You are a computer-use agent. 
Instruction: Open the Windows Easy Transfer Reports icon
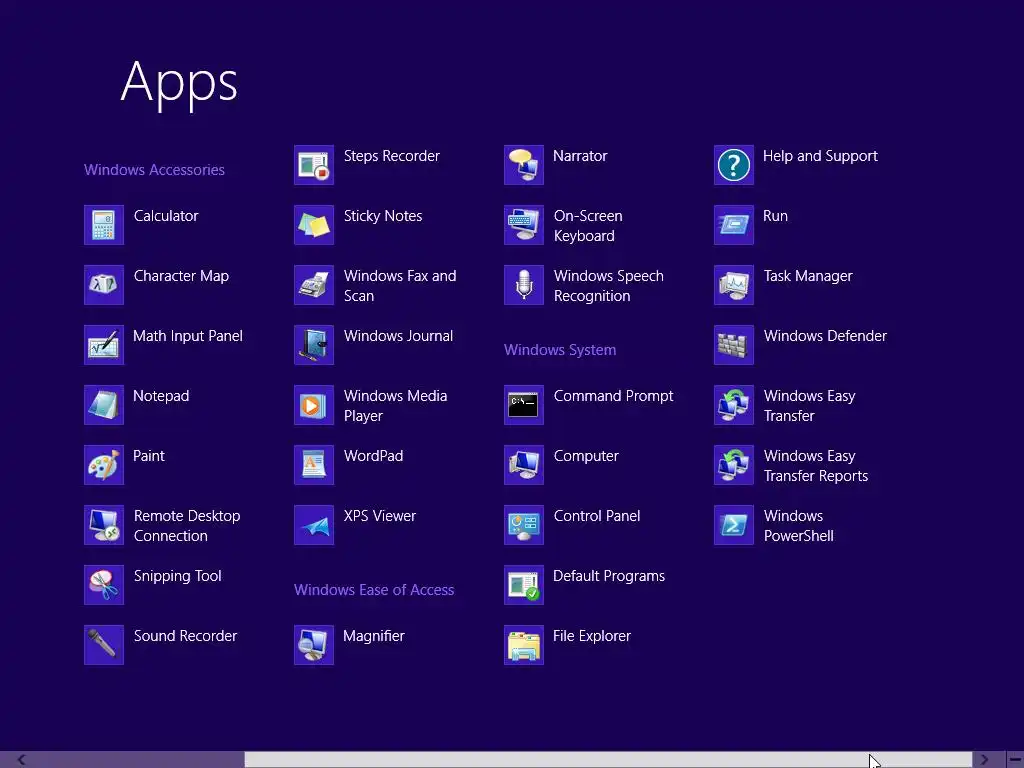[734, 466]
